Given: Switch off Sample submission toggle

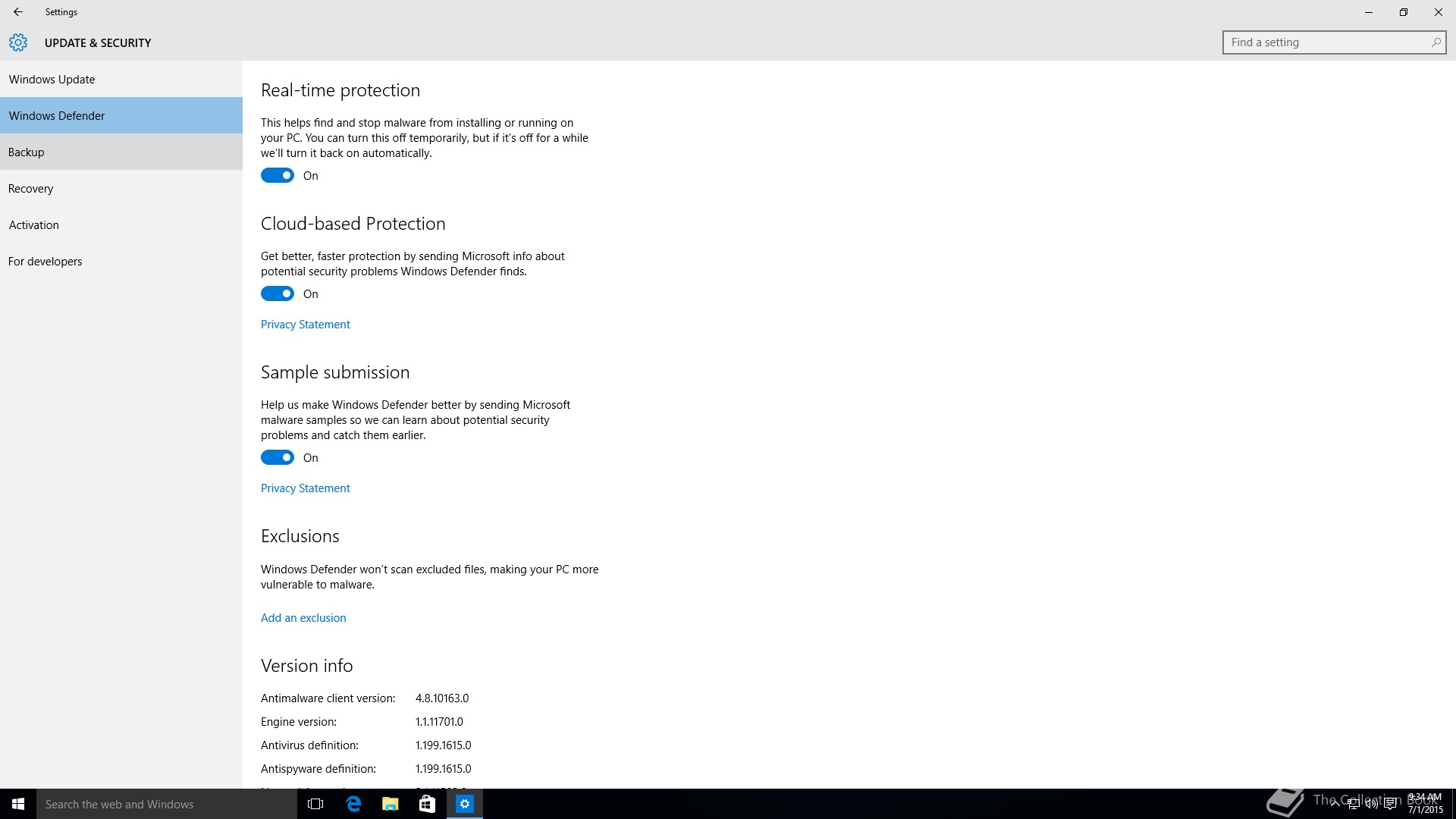Looking at the screenshot, I should pos(278,458).
